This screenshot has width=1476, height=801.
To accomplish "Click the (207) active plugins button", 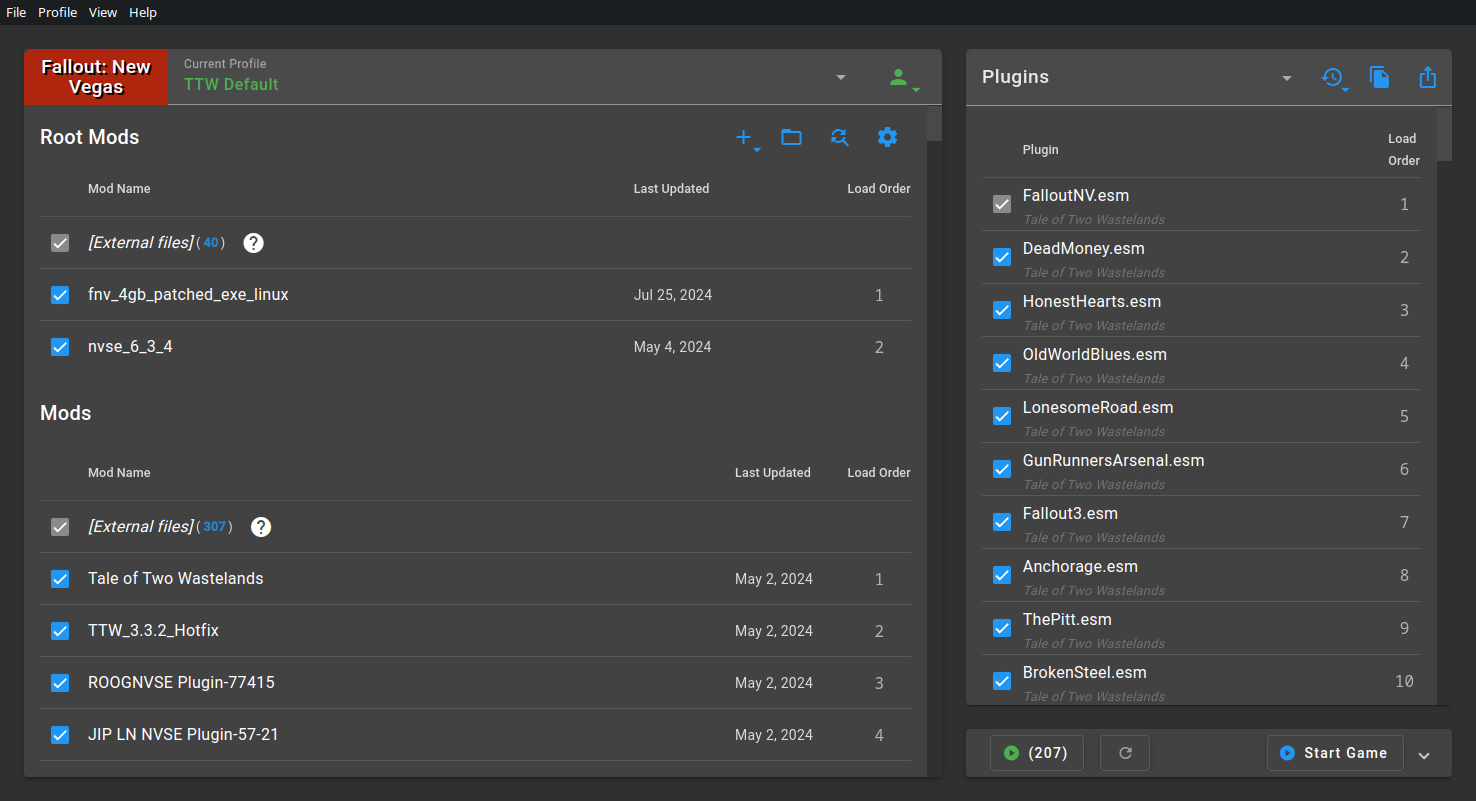I will [1037, 753].
